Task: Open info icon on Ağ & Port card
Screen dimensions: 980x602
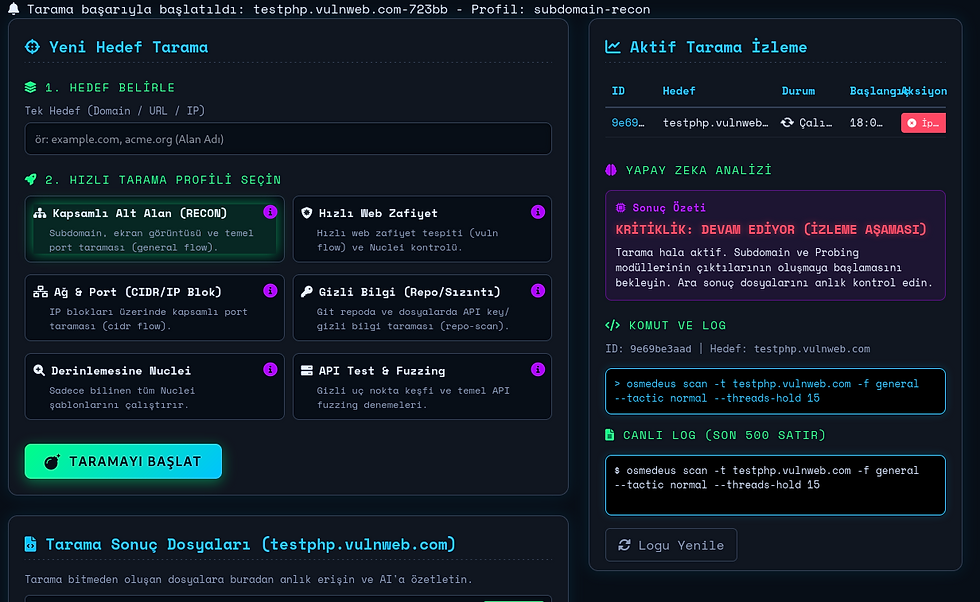Action: click(270, 291)
